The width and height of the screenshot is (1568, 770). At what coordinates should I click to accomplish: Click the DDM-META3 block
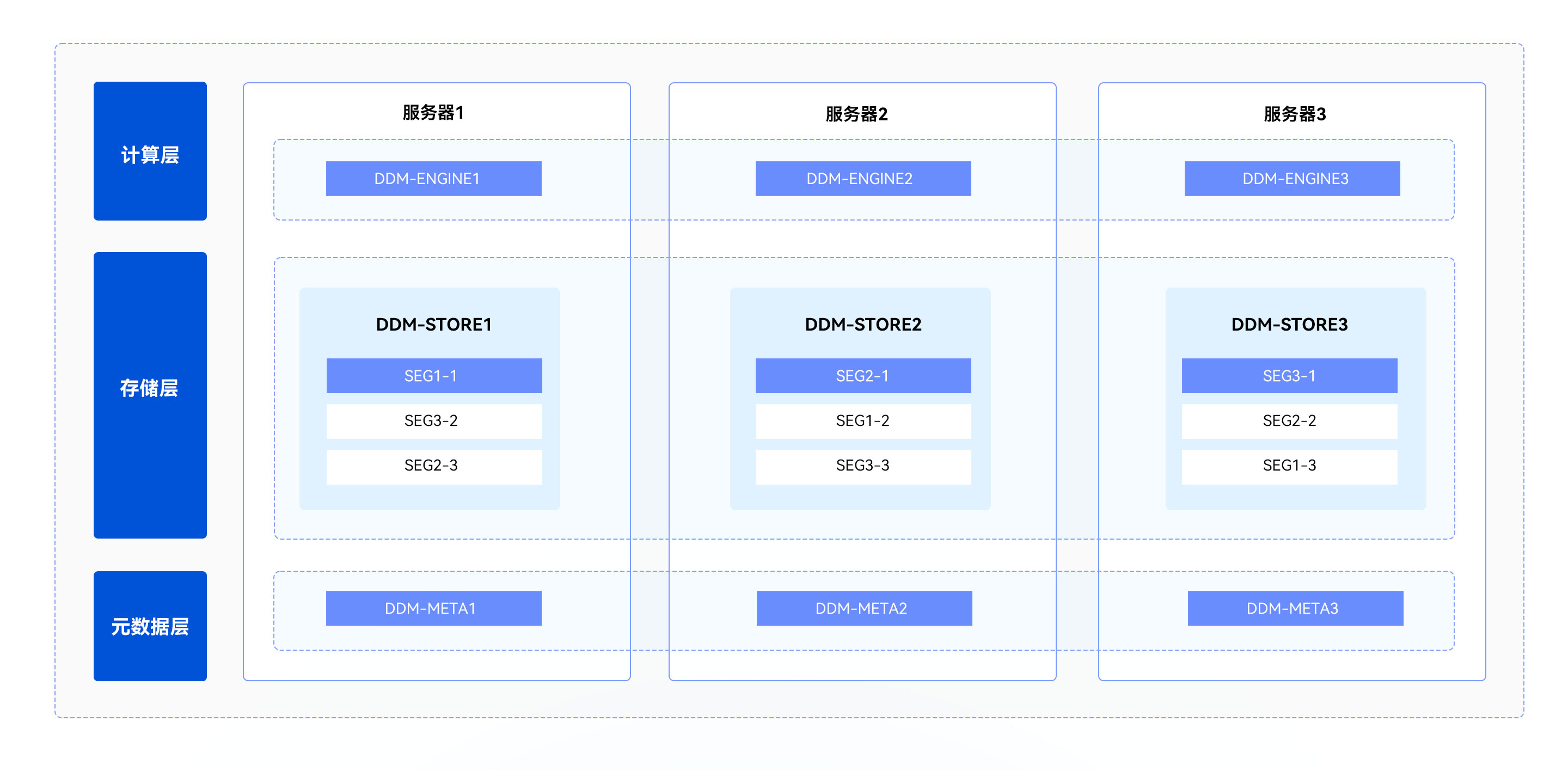pyautogui.click(x=1295, y=608)
